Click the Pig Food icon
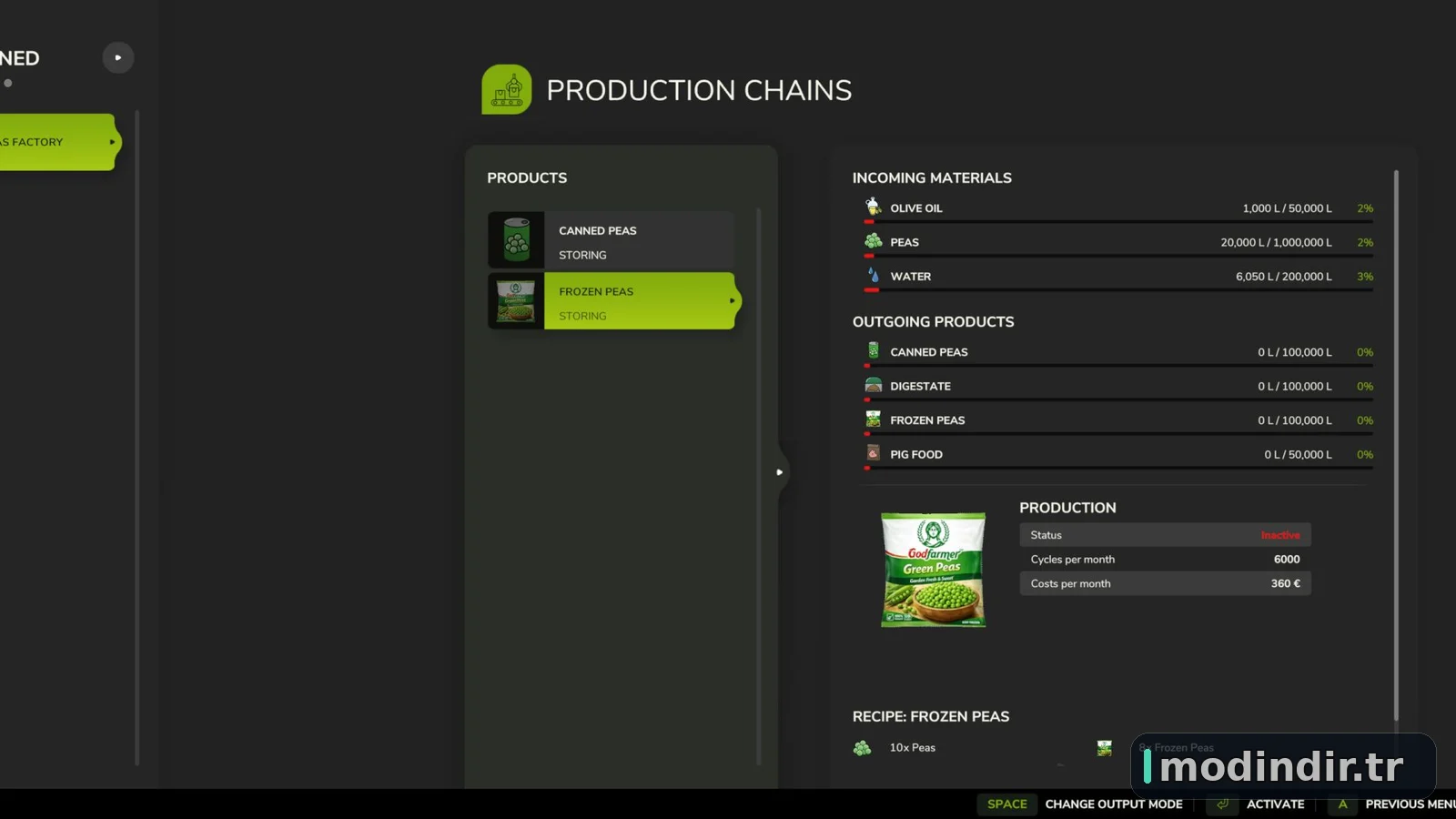Image resolution: width=1456 pixels, height=819 pixels. (x=874, y=453)
